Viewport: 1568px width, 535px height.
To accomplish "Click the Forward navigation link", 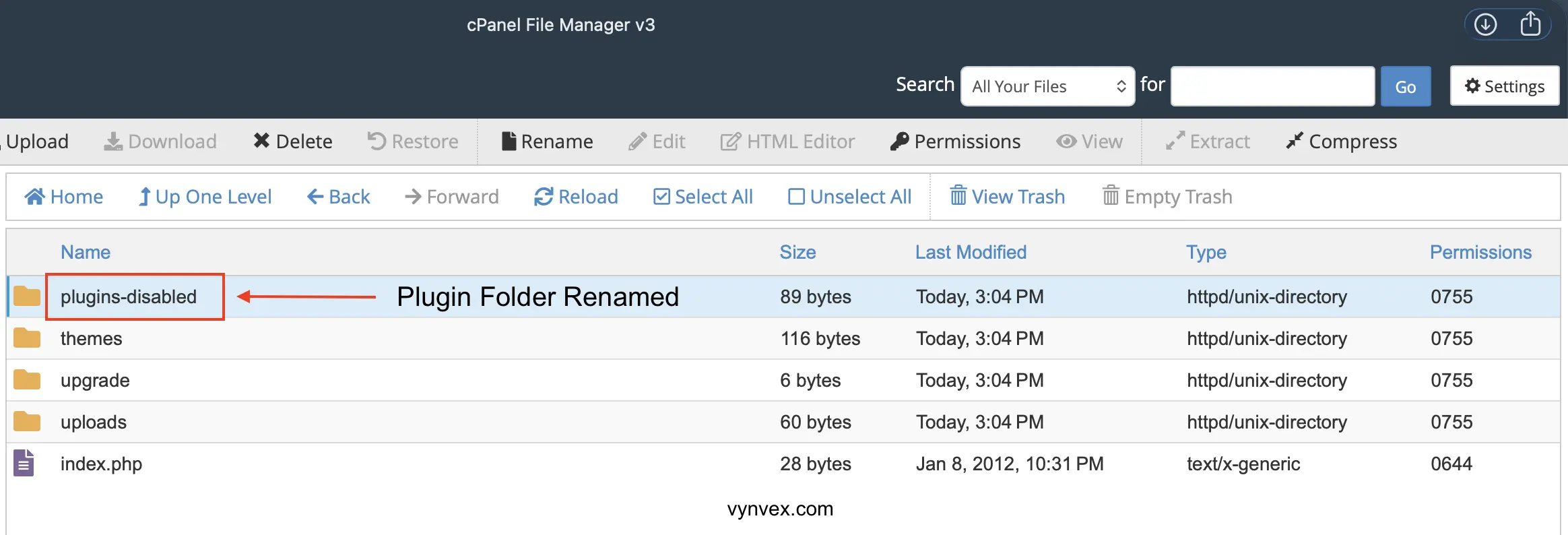I will [452, 197].
